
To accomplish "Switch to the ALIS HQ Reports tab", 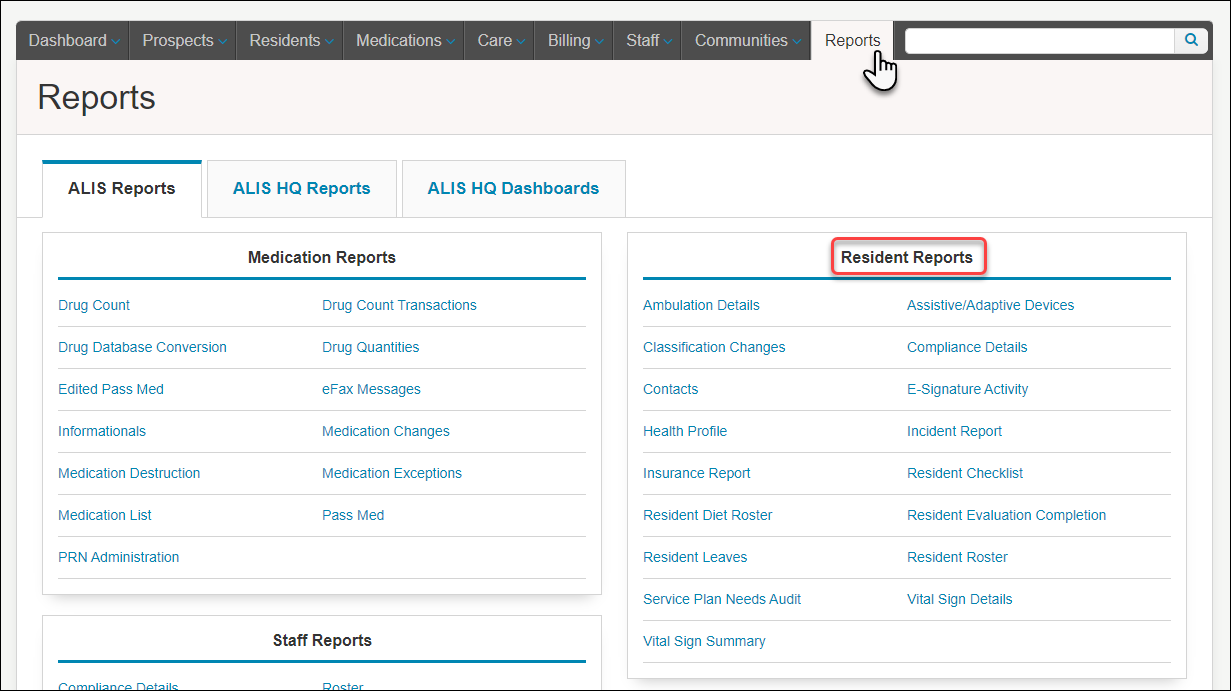I will [301, 188].
